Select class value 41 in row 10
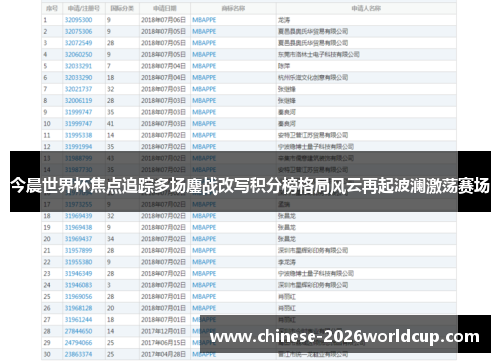The image size is (500, 362). (x=110, y=124)
